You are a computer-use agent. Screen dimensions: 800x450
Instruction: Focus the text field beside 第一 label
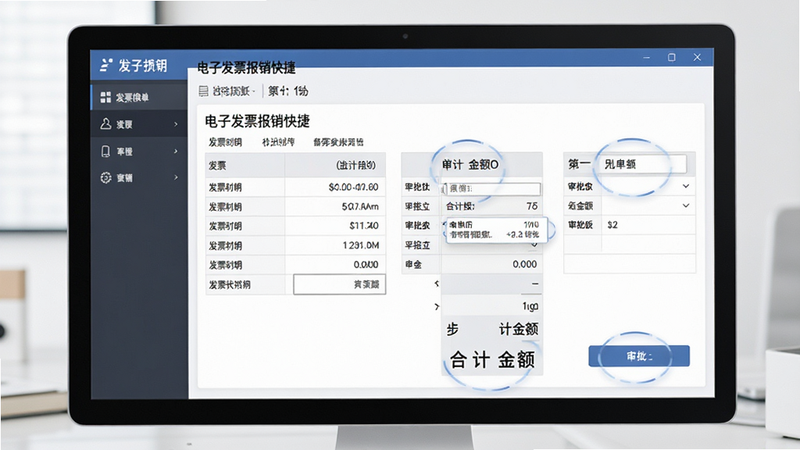tap(643, 164)
